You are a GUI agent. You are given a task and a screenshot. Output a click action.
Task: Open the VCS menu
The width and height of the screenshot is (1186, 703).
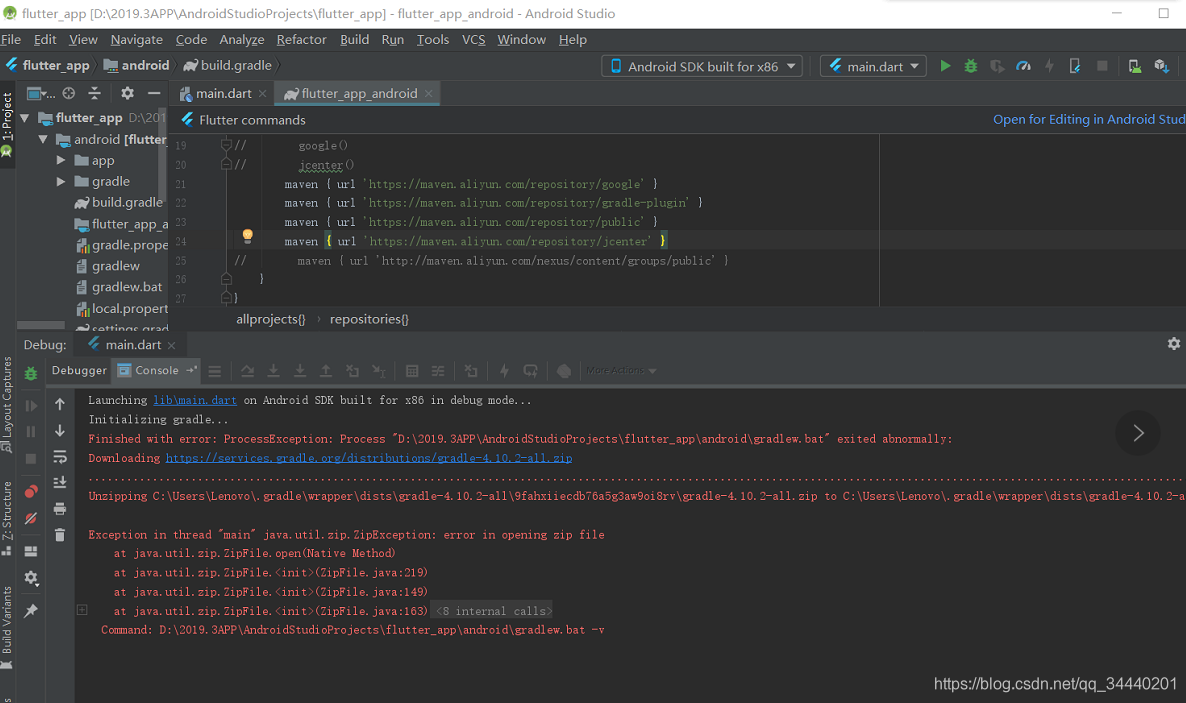[473, 39]
